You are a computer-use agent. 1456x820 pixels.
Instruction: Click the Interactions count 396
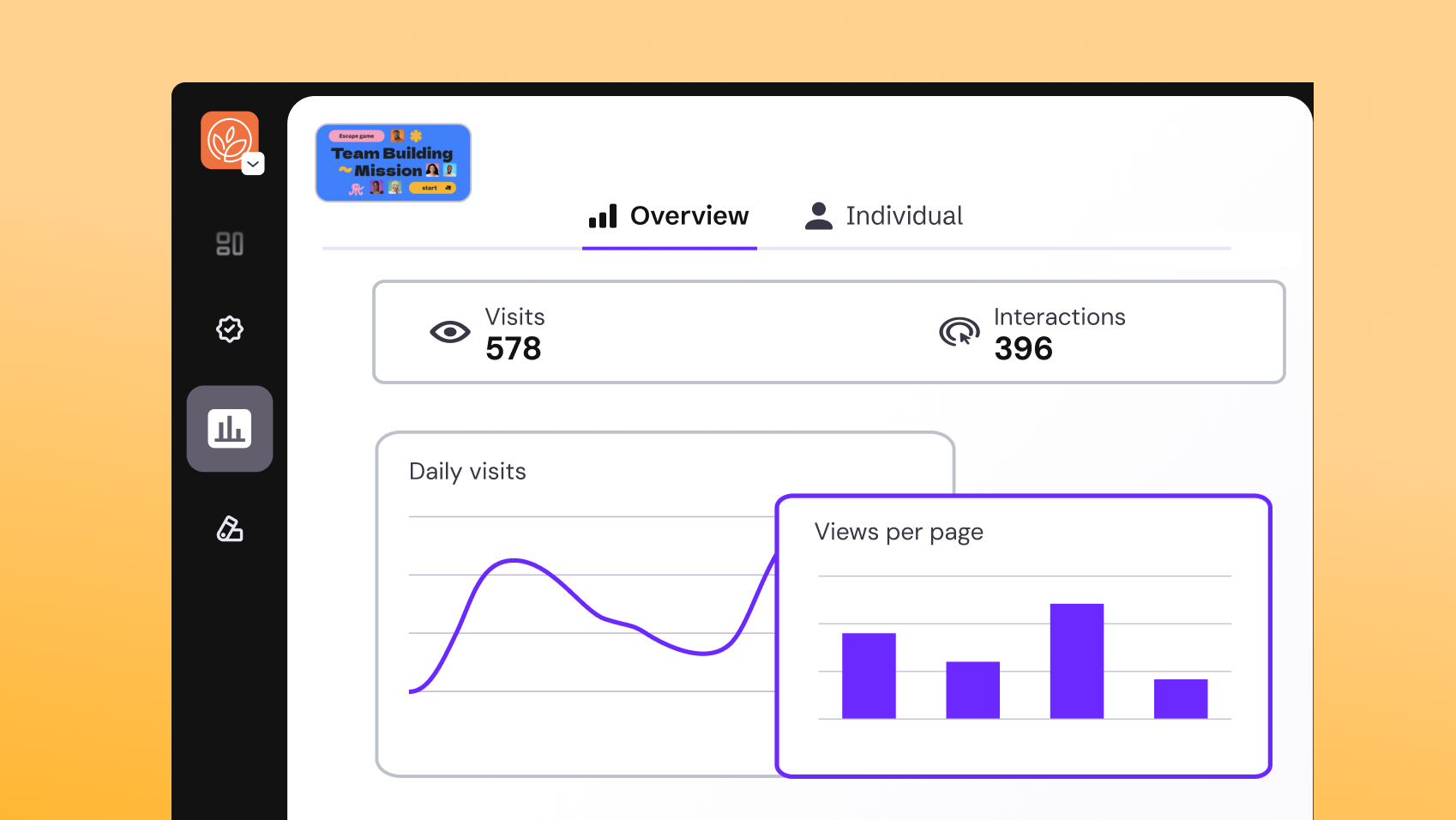pos(1024,349)
